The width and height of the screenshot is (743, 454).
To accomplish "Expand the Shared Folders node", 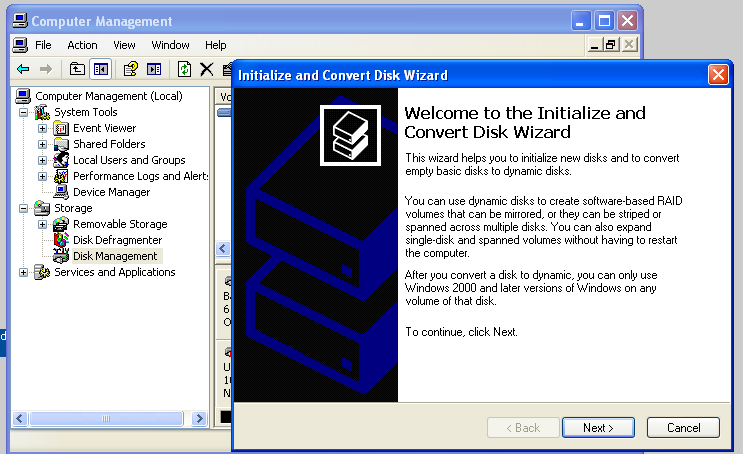I will [x=42, y=145].
